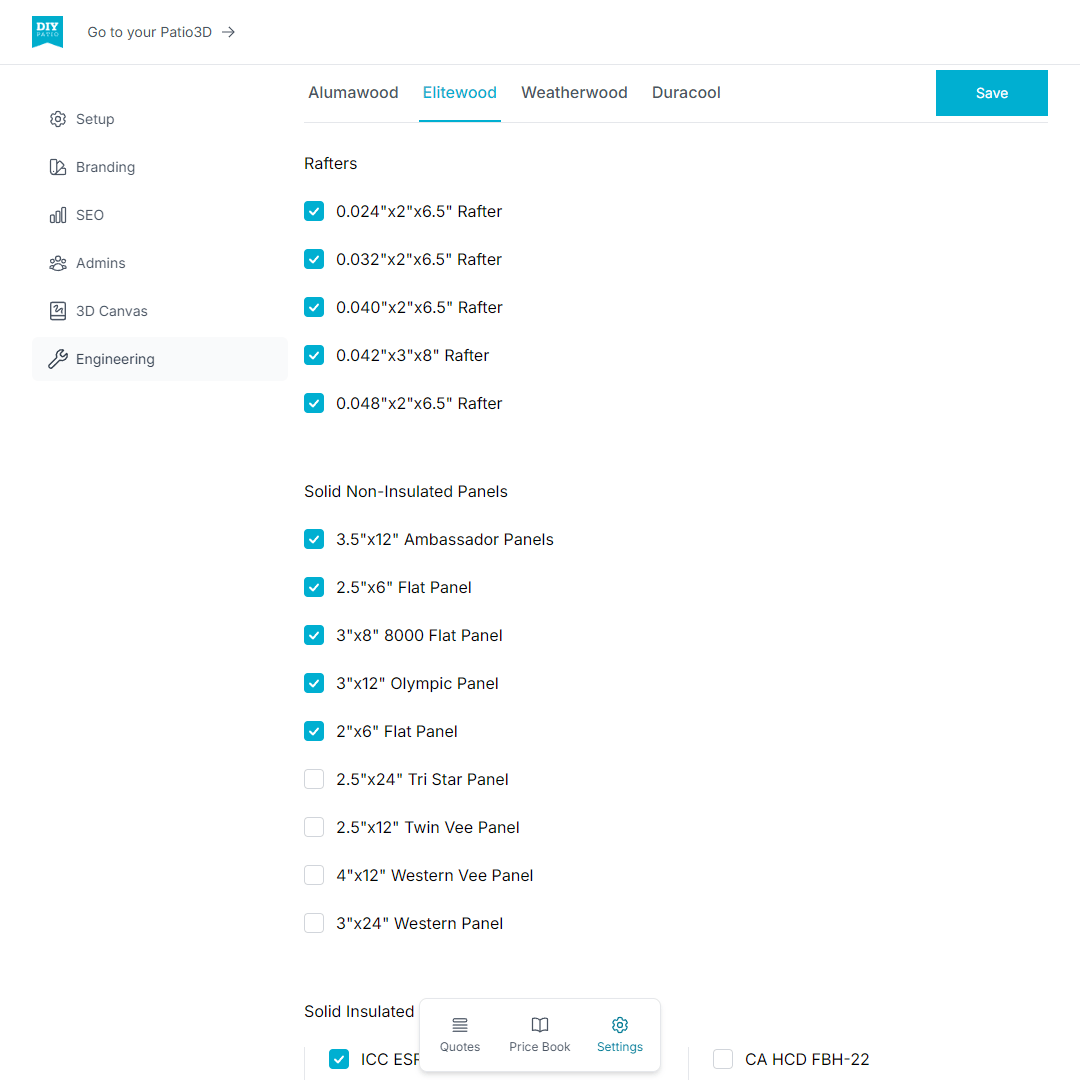1080x1080 pixels.
Task: Open Setup via its gear icon
Action: click(x=58, y=119)
